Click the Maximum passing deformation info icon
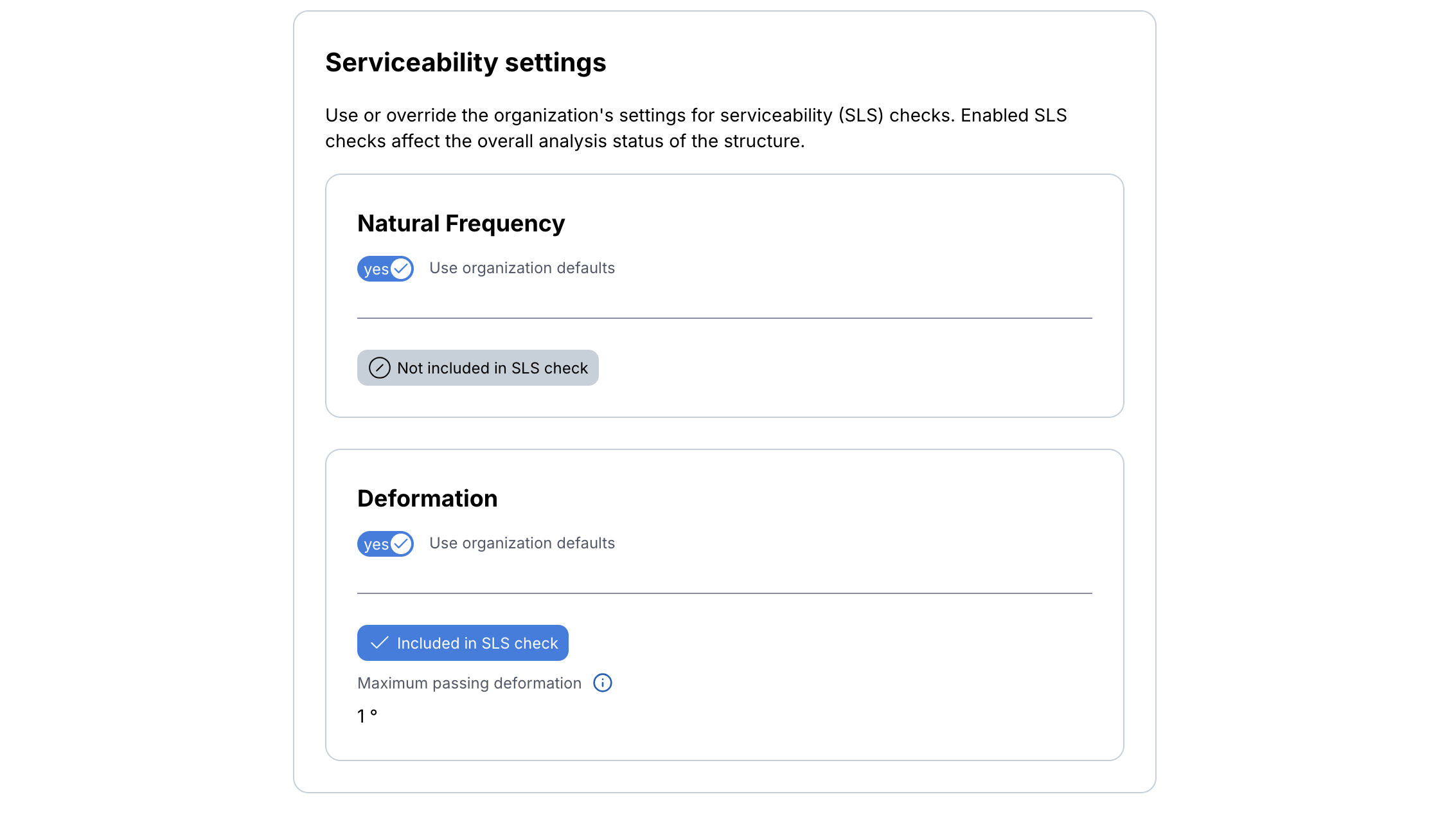 (x=603, y=683)
